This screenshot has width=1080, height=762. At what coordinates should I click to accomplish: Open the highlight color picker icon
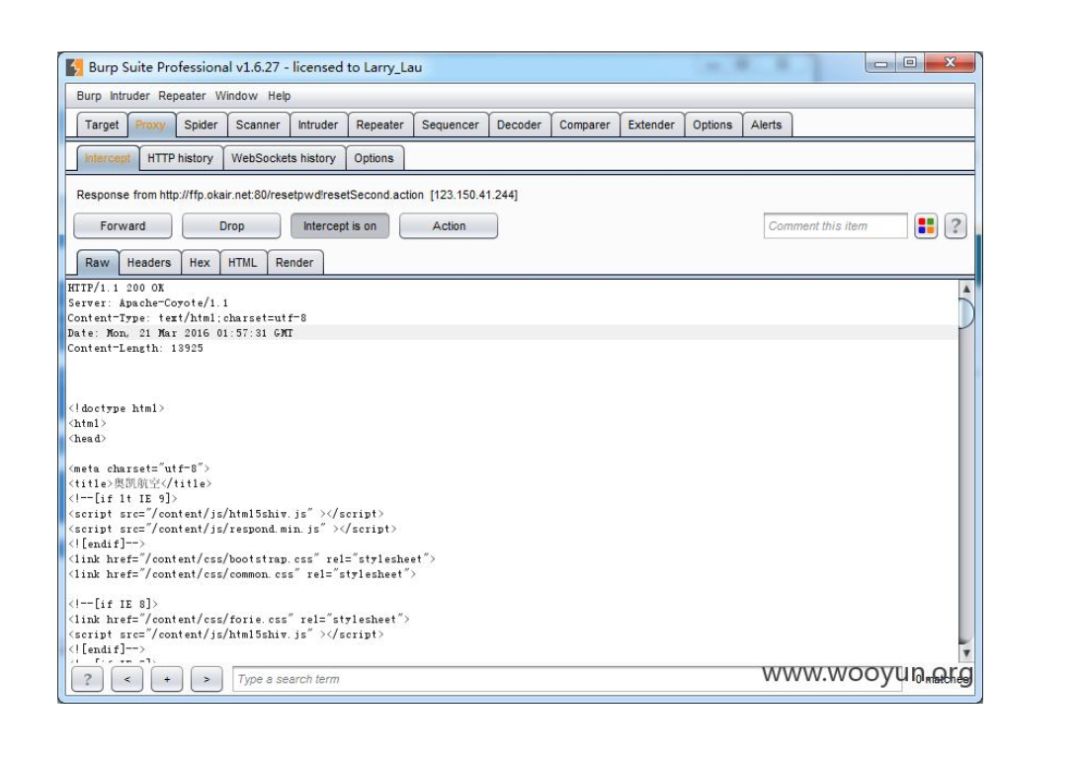click(926, 226)
